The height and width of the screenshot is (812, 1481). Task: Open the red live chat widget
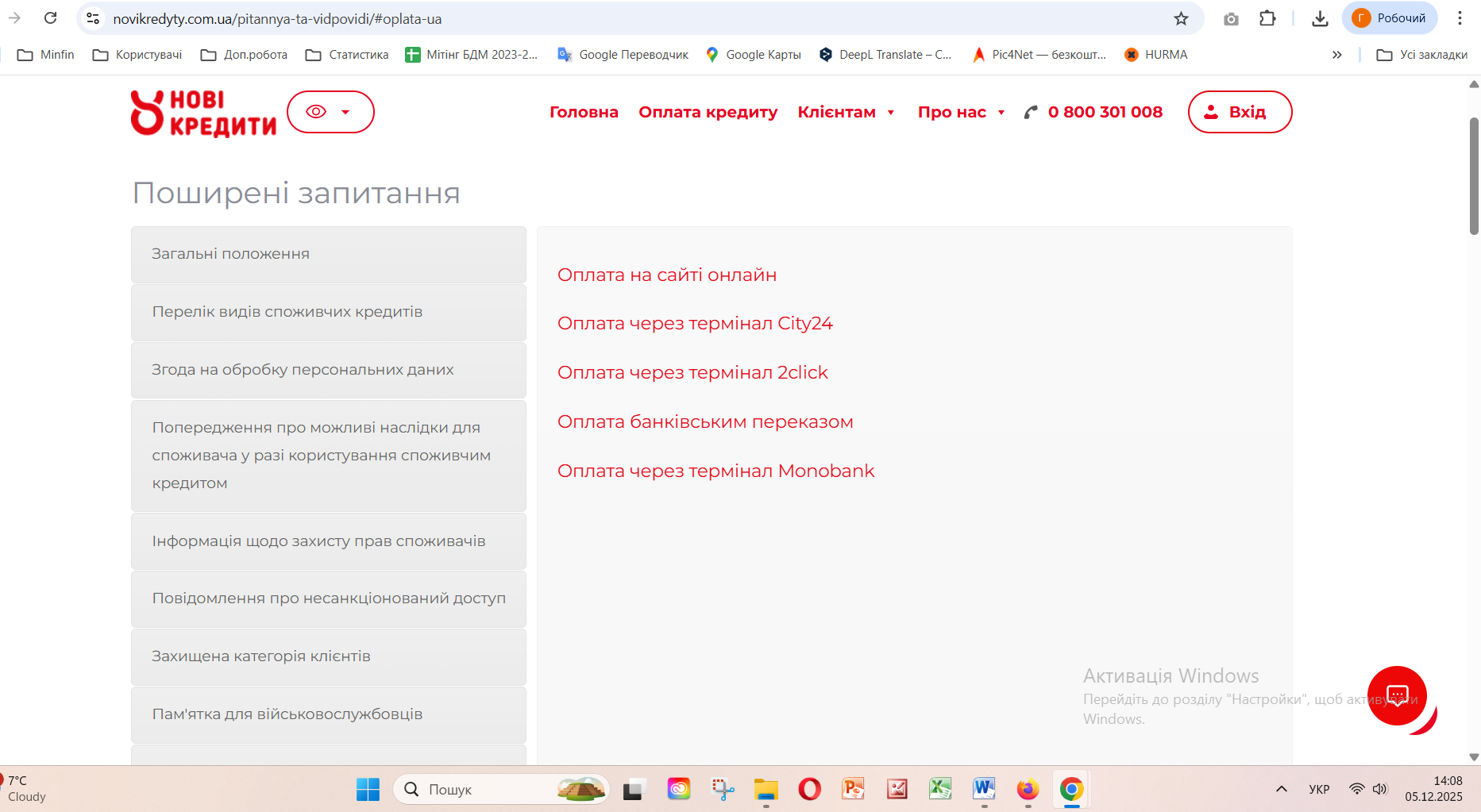click(1397, 696)
